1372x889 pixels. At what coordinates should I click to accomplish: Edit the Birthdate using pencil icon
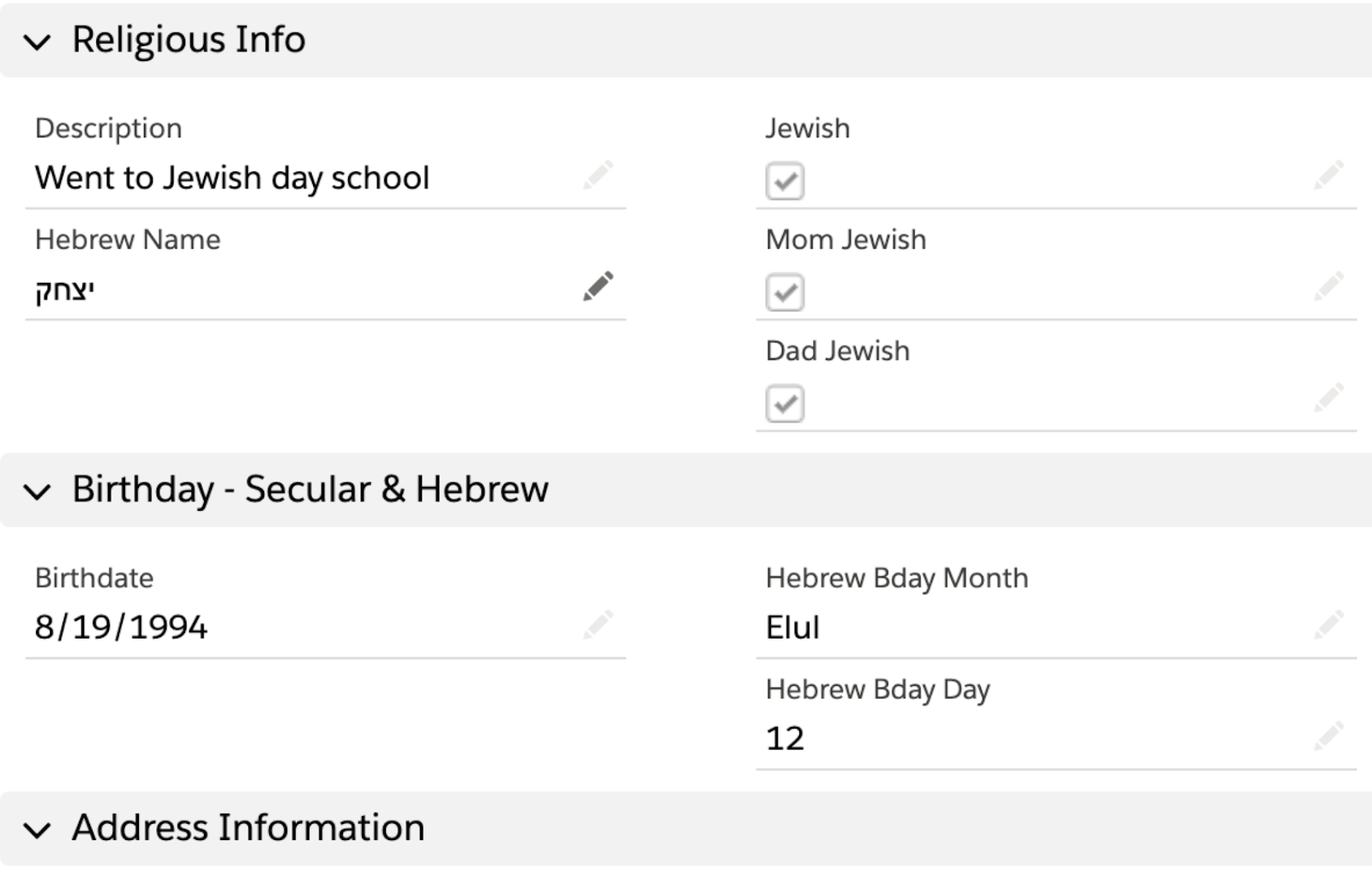598,625
